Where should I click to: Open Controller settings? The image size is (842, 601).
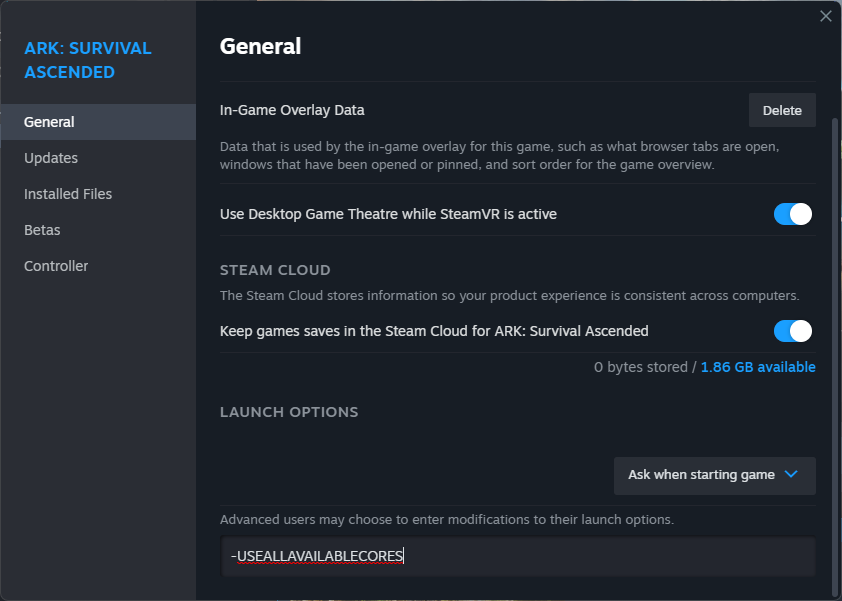(55, 265)
